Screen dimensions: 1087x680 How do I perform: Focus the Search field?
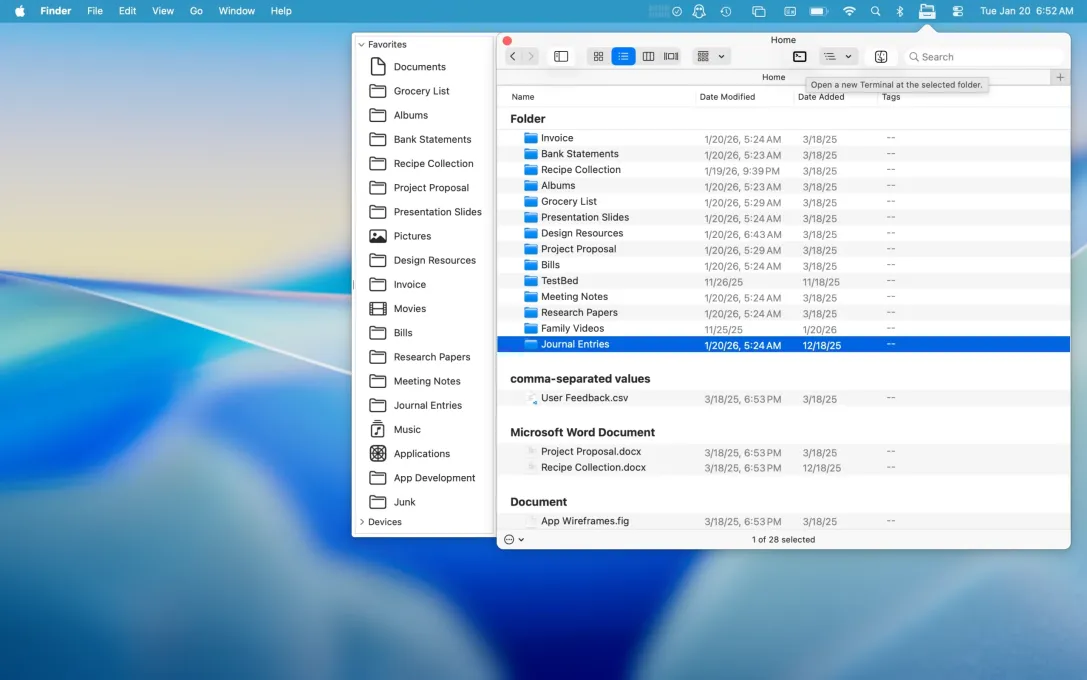985,57
